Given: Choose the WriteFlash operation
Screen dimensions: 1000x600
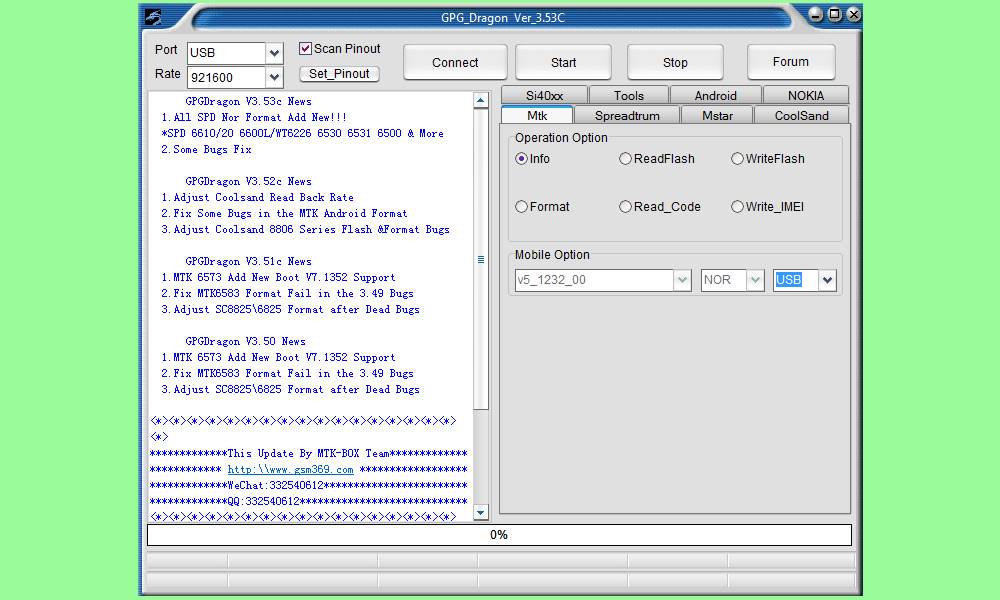Looking at the screenshot, I should click(737, 159).
